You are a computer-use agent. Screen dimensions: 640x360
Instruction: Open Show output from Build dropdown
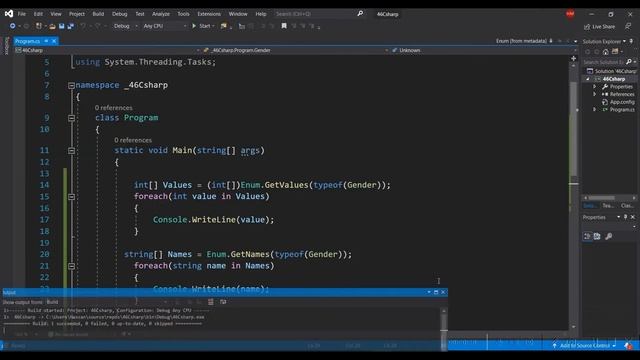(106, 302)
